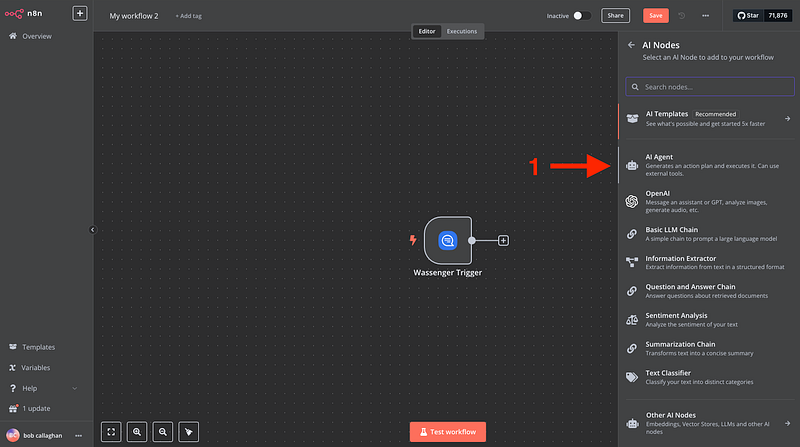Image resolution: width=800 pixels, height=447 pixels.
Task: Click the fit-to-view canvas icon
Action: pyautogui.click(x=112, y=432)
